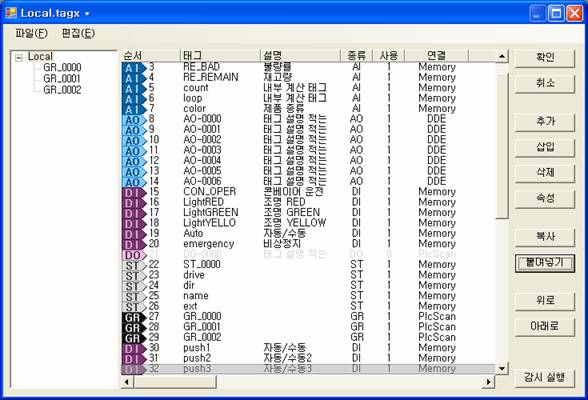The height and width of the screenshot is (400, 588).
Task: Click the 감시 실행 button
Action: (x=544, y=378)
